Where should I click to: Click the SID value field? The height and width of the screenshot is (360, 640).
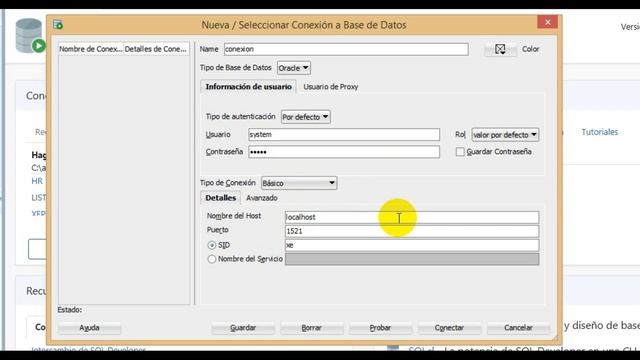(x=412, y=245)
